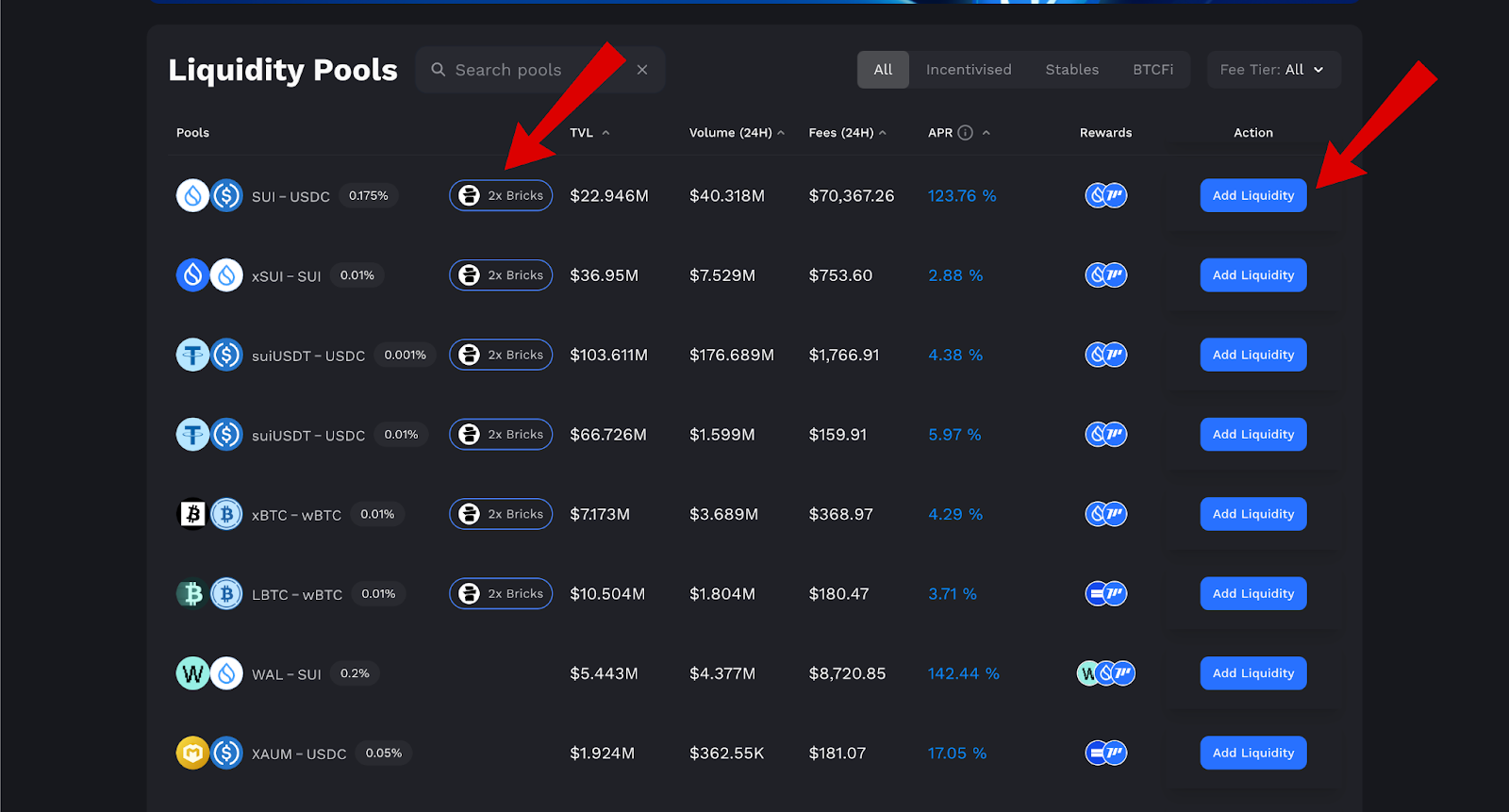Image resolution: width=1509 pixels, height=812 pixels.
Task: Add Liquidity to suiUSDT – USDC 0.01% pool
Action: click(x=1253, y=435)
